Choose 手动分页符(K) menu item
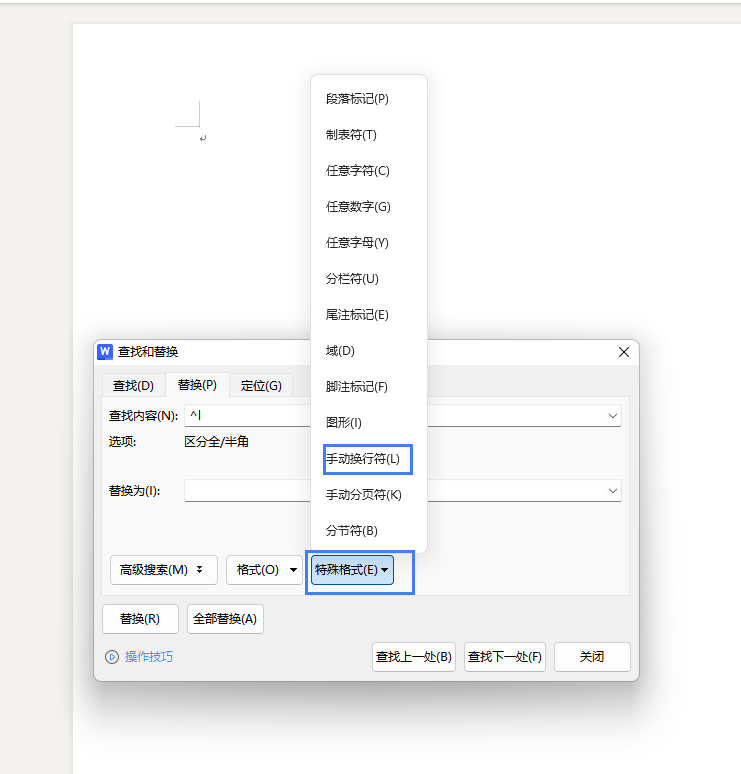Viewport: 741px width, 774px height. click(x=364, y=495)
